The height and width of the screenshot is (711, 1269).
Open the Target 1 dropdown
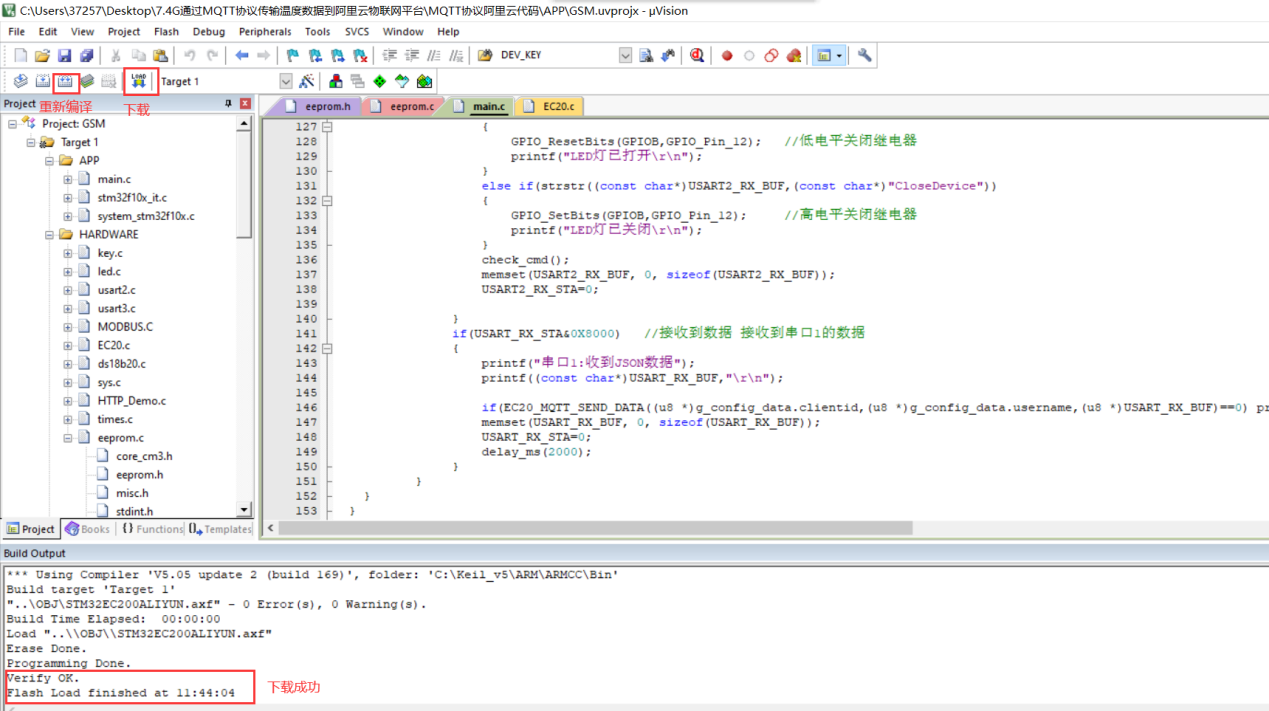coord(286,81)
